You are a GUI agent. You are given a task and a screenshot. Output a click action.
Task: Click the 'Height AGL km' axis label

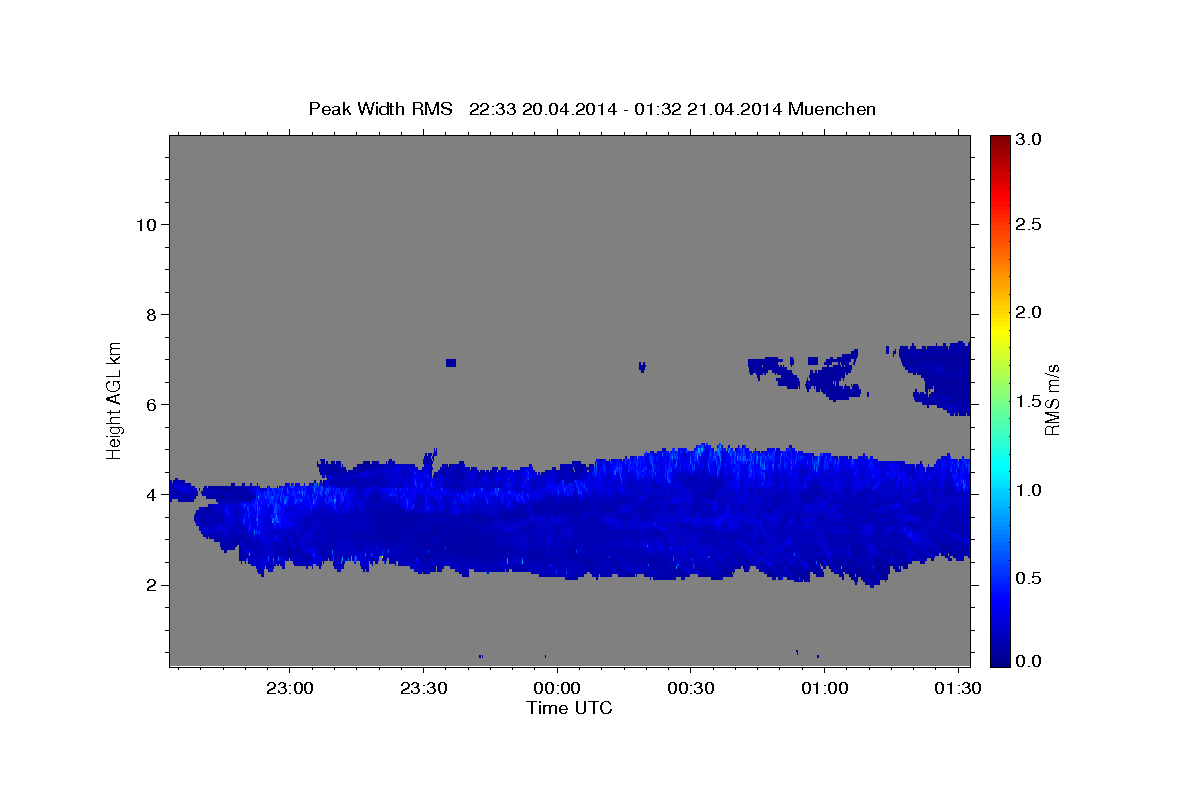(115, 399)
